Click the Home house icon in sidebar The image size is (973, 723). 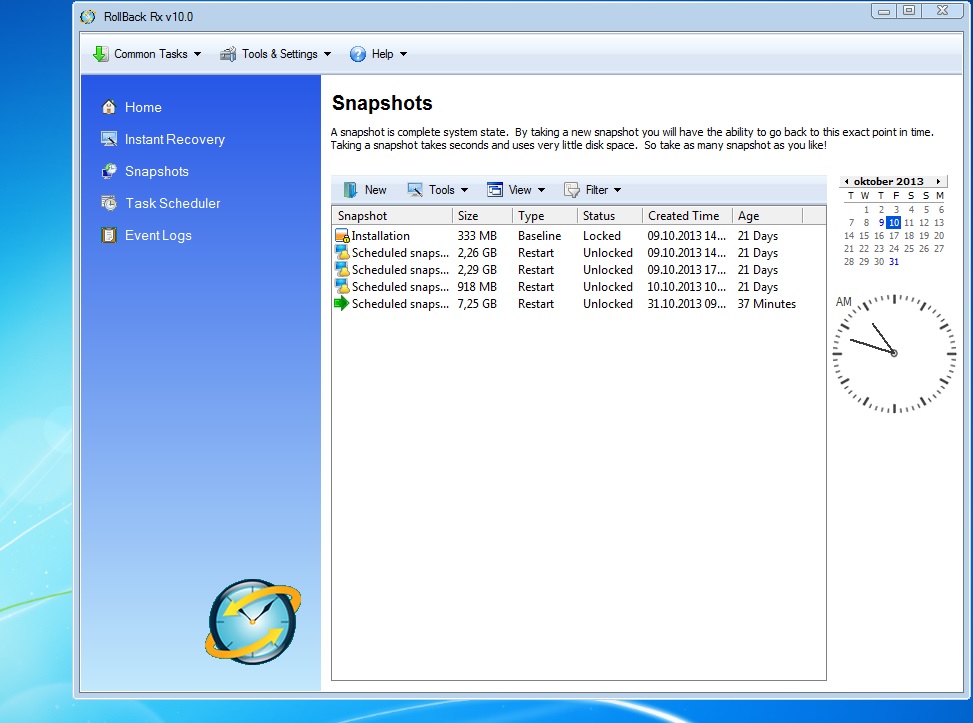point(109,107)
